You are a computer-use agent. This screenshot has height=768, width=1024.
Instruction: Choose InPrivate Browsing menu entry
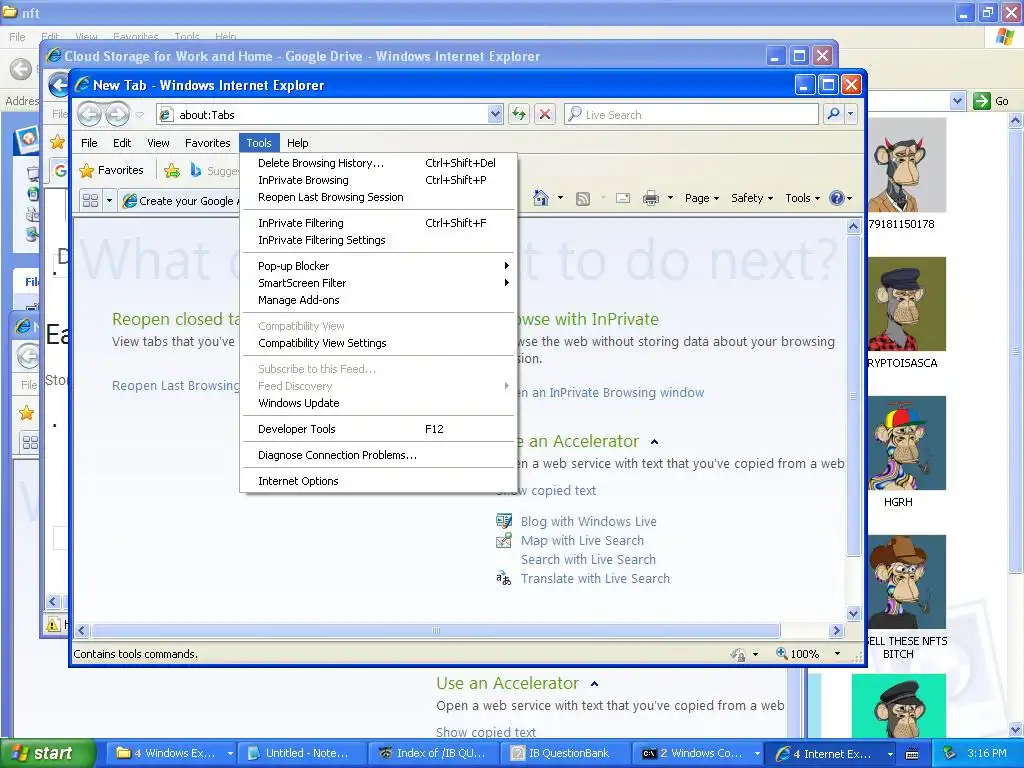pos(378,180)
